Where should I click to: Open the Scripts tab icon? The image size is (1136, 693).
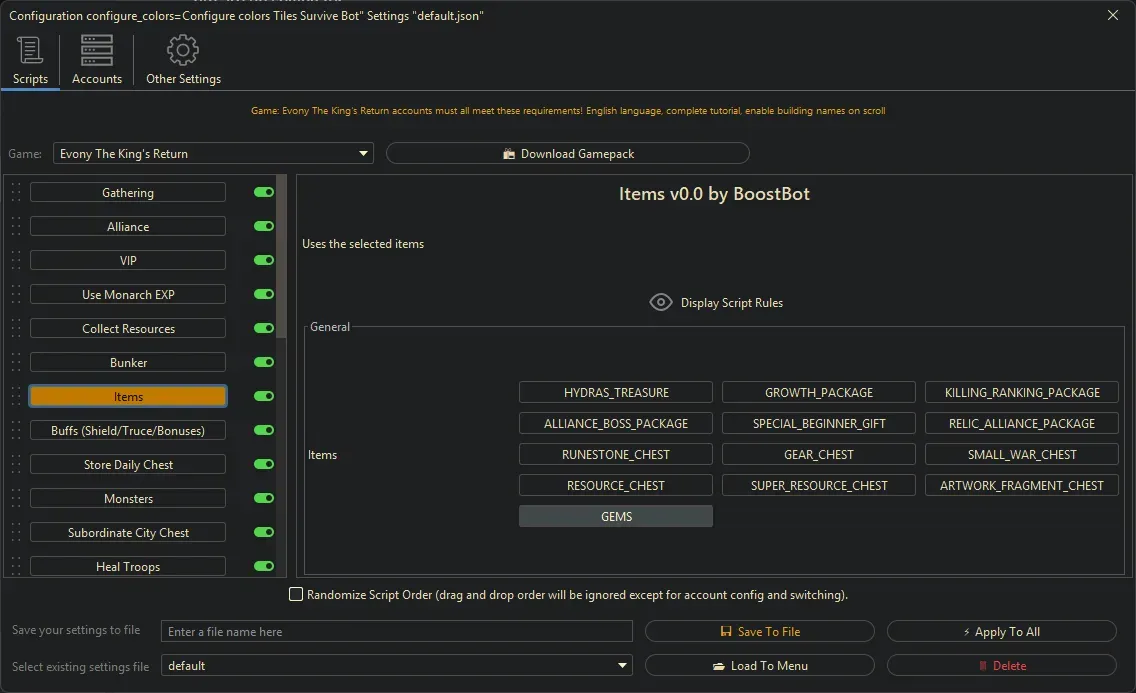tap(30, 51)
